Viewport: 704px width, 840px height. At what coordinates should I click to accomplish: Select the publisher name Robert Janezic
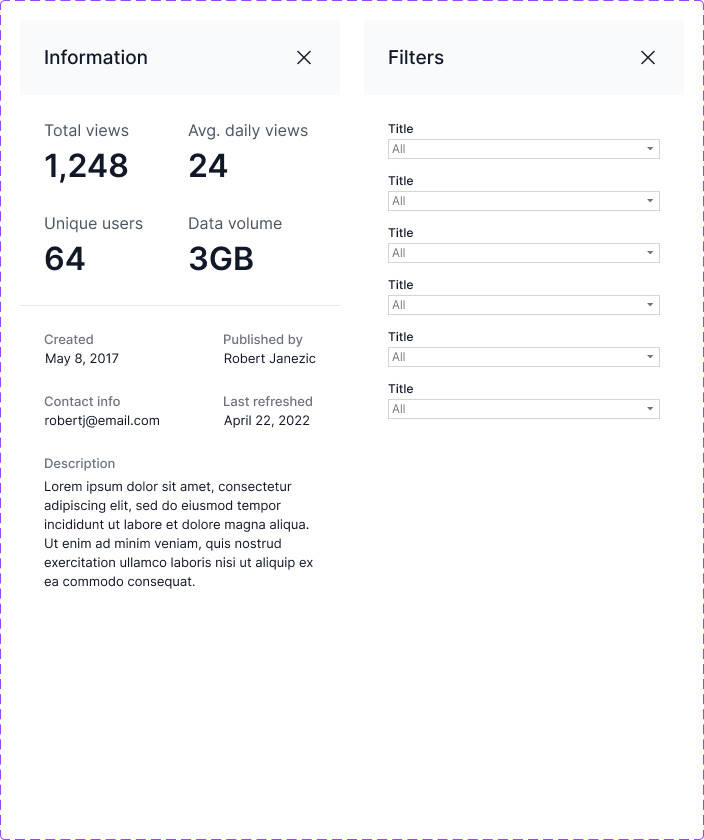269,358
